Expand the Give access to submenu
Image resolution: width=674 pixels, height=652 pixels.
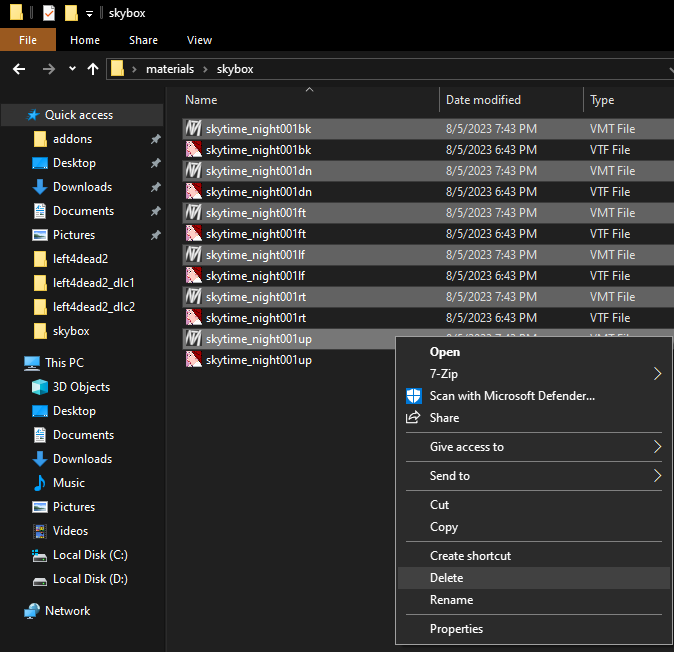tap(533, 447)
